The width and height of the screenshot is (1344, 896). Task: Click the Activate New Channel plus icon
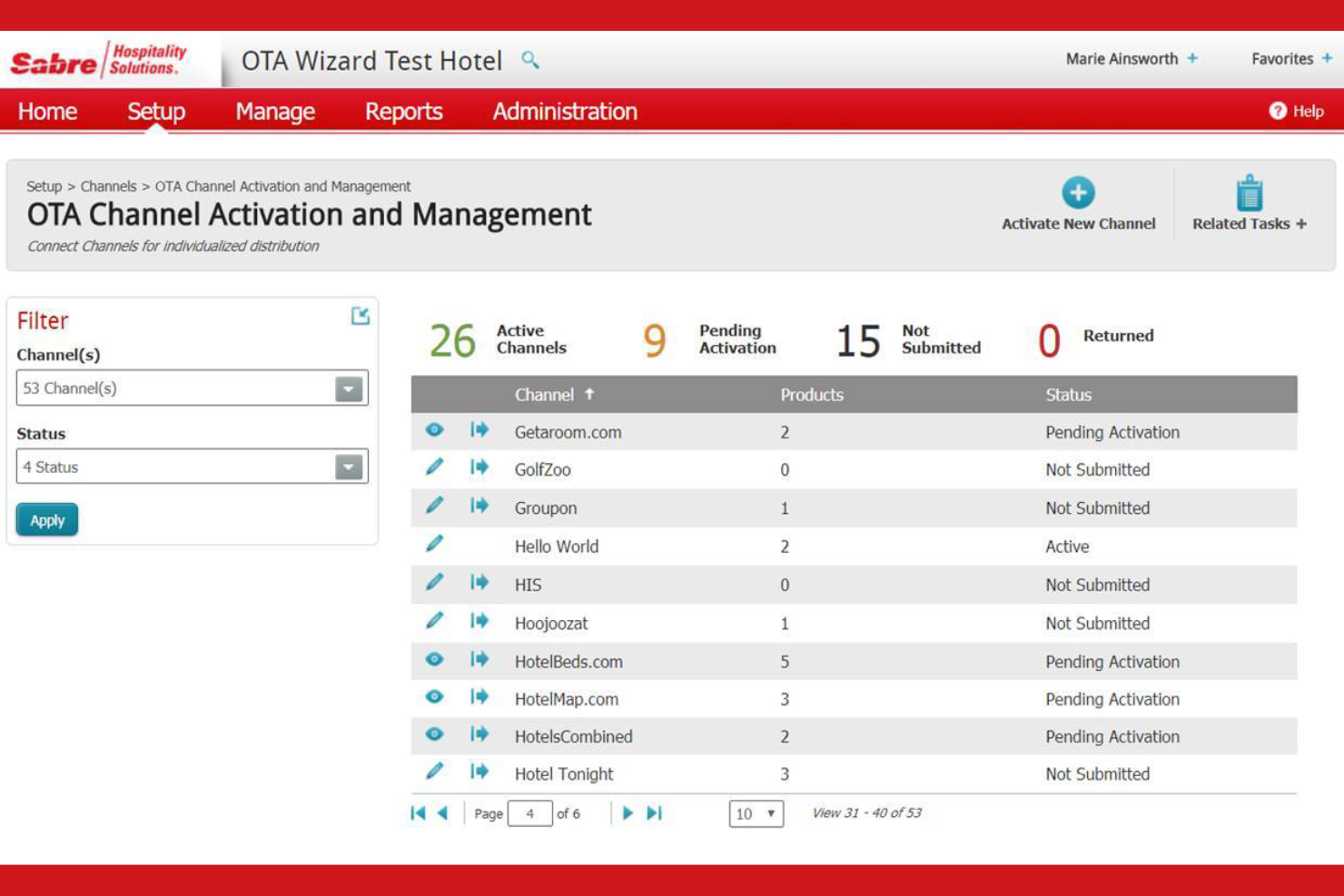click(x=1078, y=192)
